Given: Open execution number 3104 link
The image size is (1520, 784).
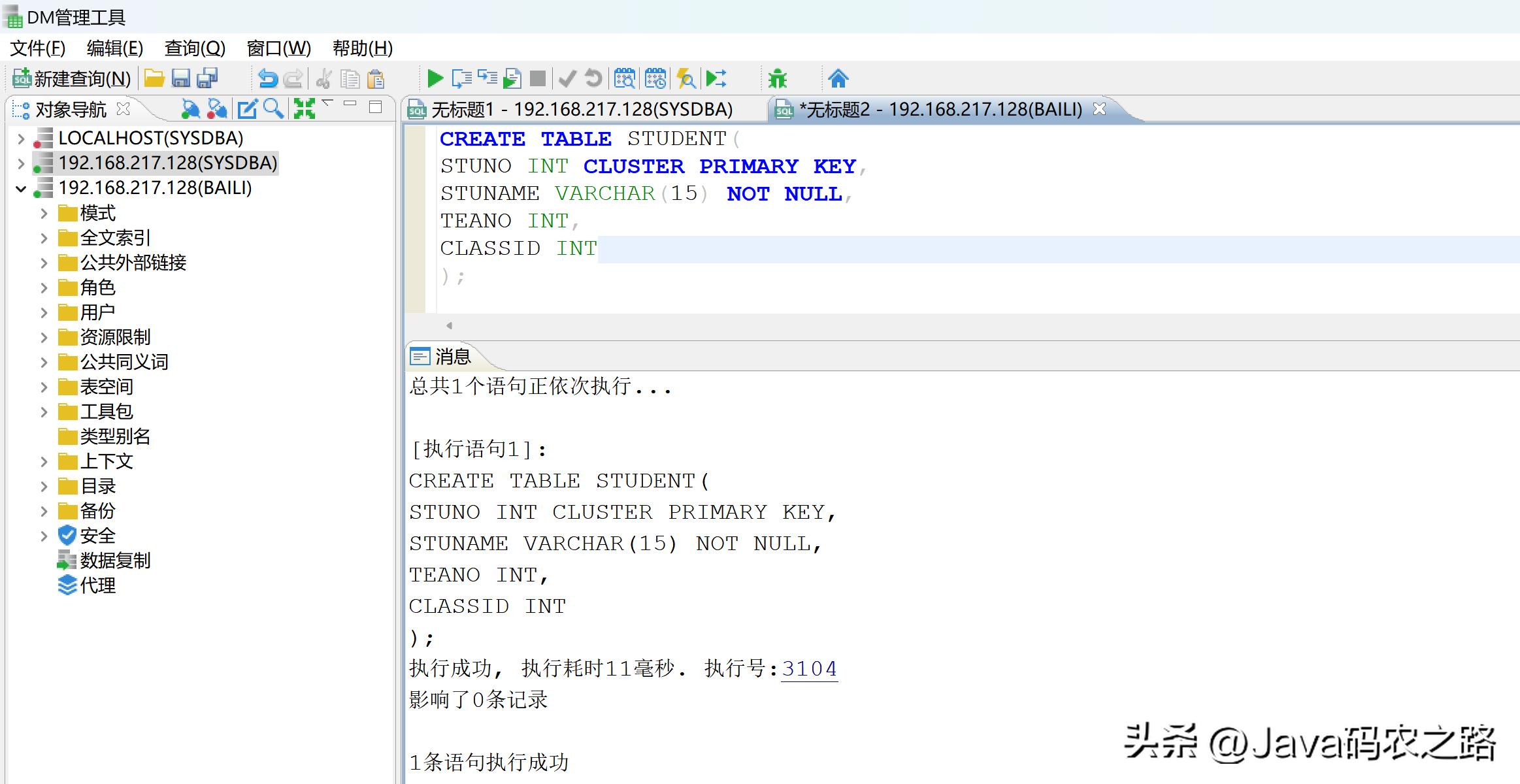Looking at the screenshot, I should 809,668.
